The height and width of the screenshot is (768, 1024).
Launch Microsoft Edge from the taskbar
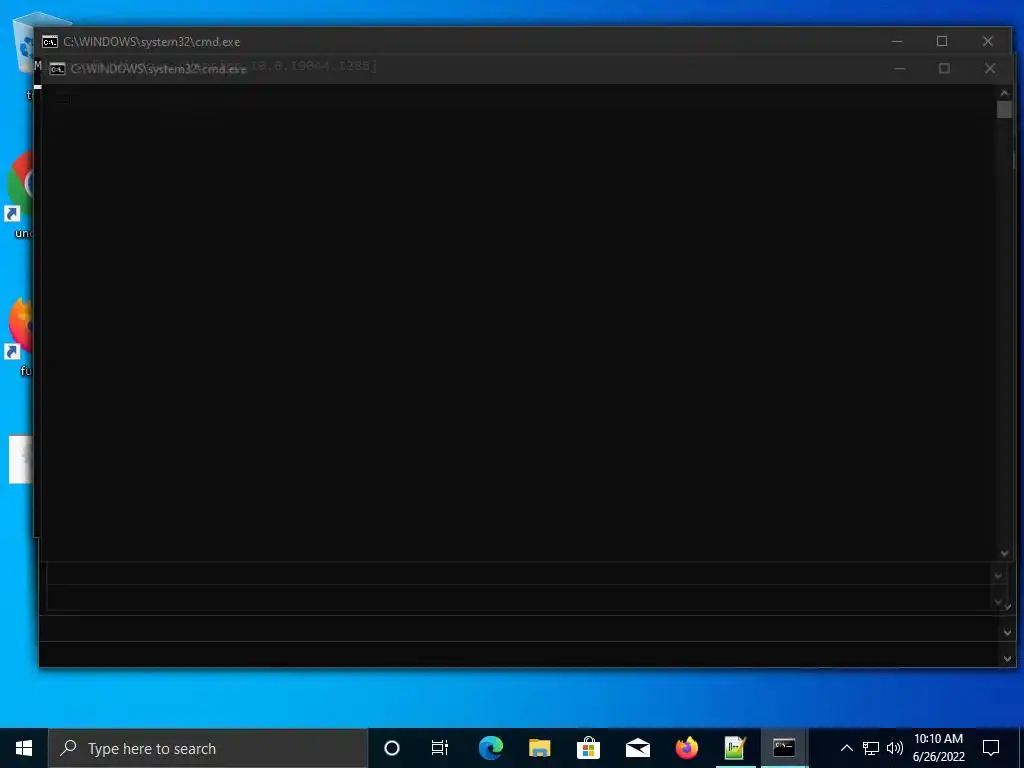click(x=490, y=748)
